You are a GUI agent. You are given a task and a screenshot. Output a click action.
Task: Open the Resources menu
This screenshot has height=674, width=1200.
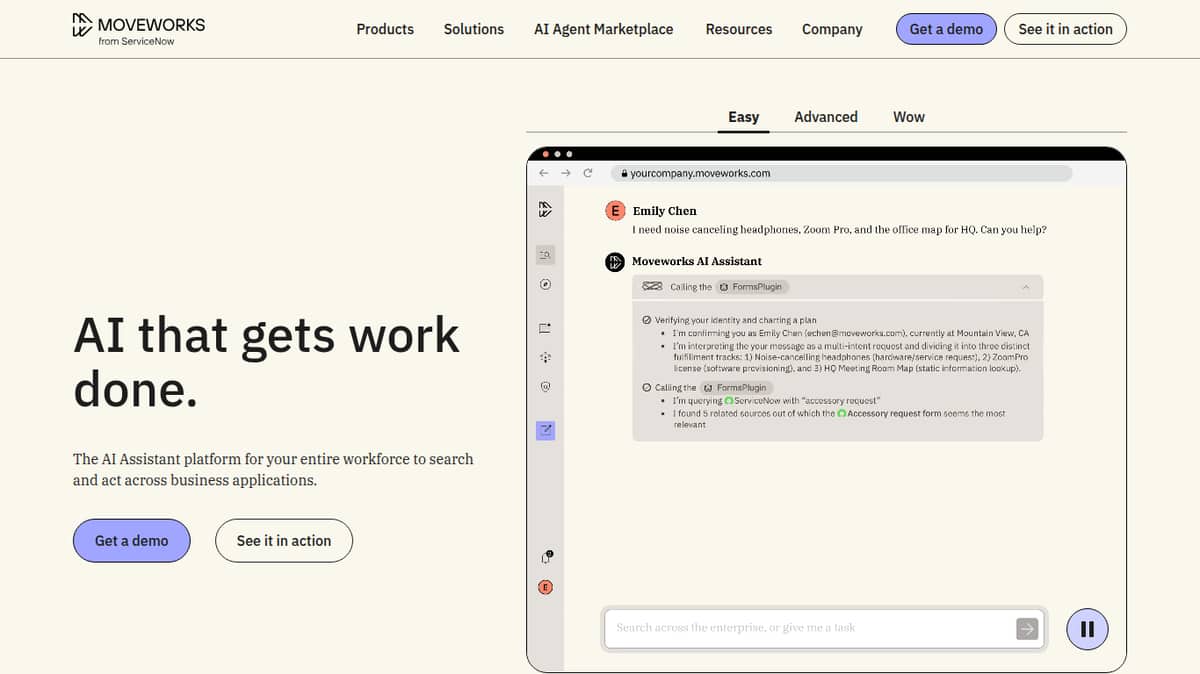(x=739, y=29)
